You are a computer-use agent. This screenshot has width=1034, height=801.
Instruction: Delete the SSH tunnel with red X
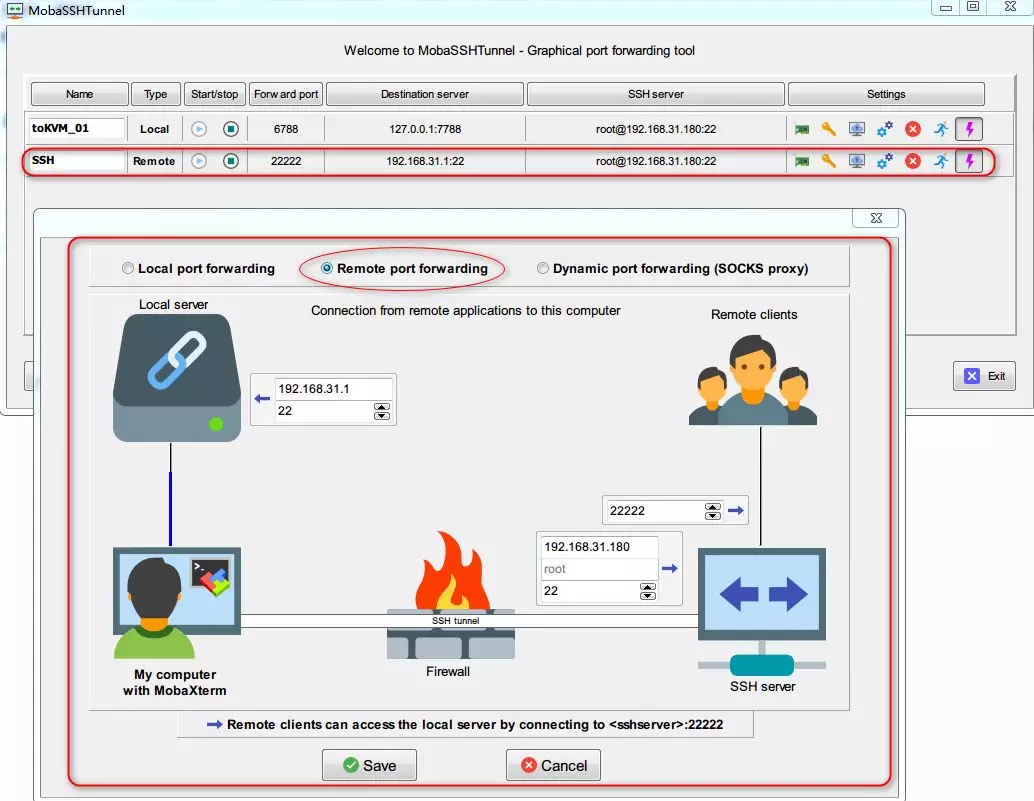pyautogui.click(x=913, y=161)
